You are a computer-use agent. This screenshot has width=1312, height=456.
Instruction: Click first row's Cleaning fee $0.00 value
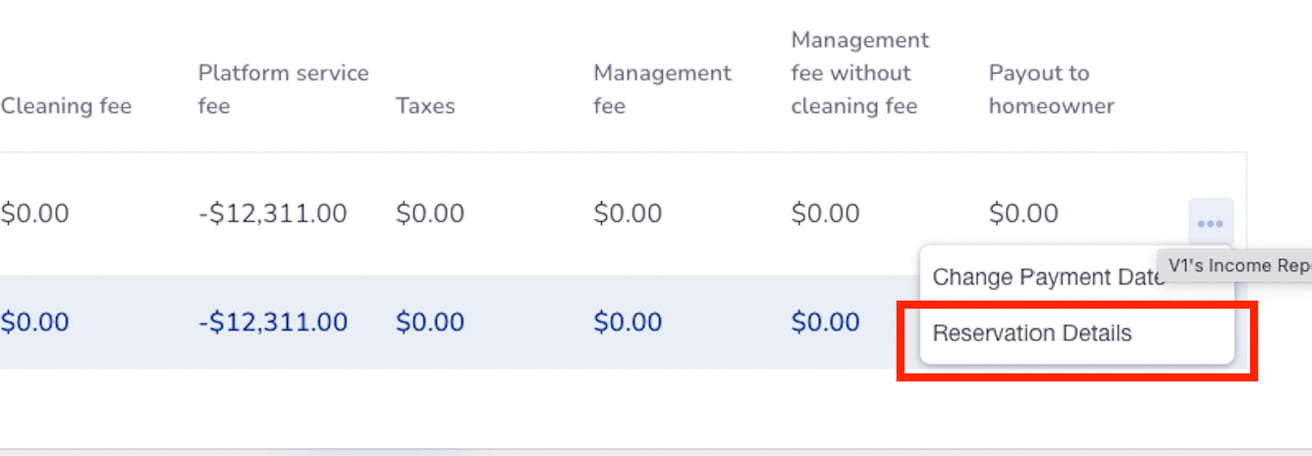(35, 213)
